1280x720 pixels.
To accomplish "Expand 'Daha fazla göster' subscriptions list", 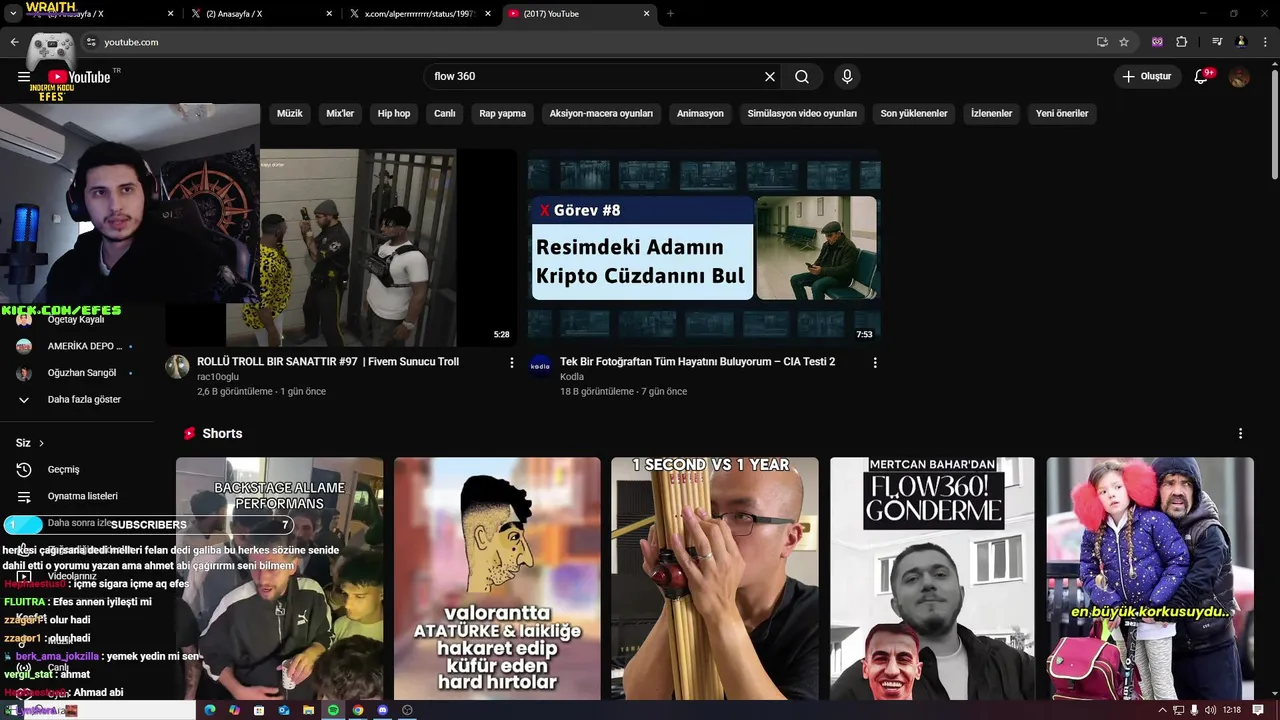I will point(84,399).
